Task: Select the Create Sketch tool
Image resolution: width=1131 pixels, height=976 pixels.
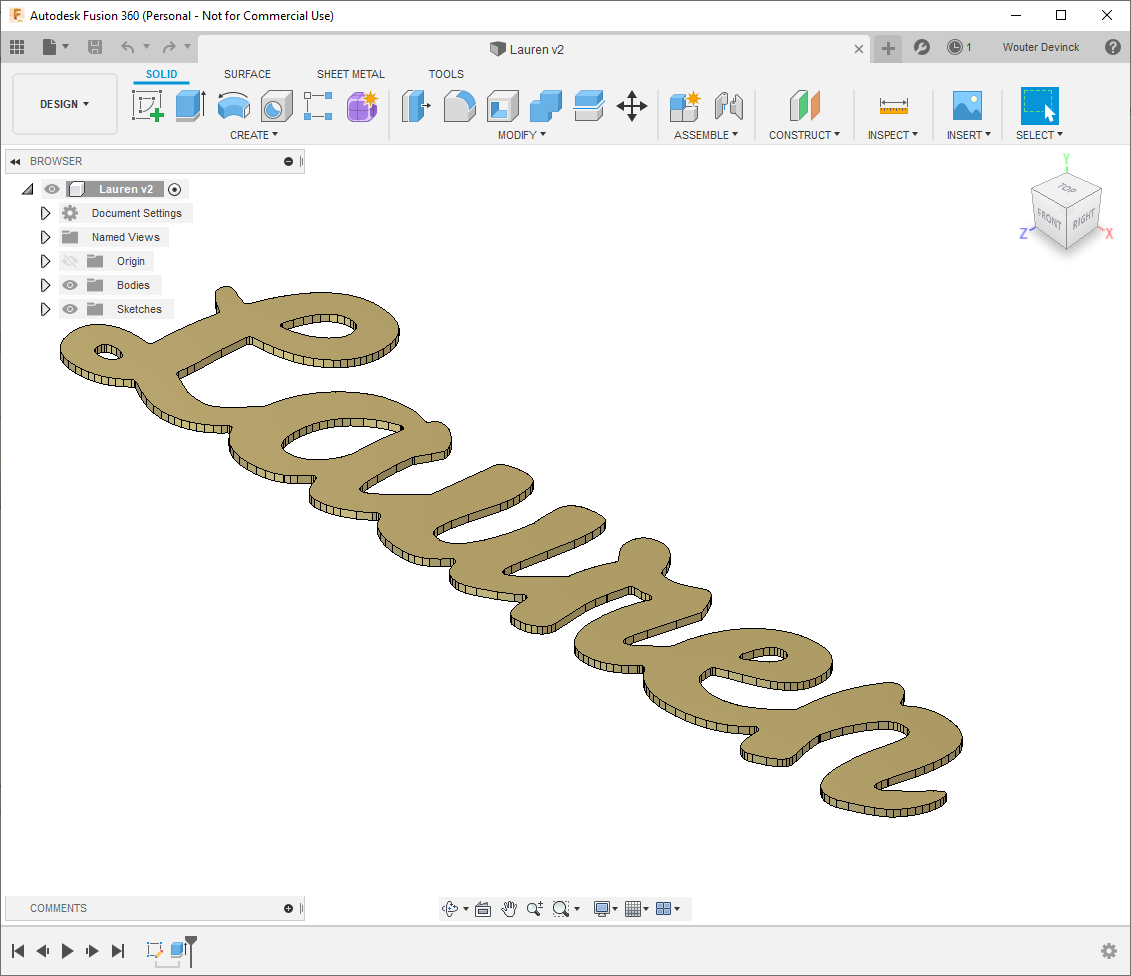Action: (x=148, y=106)
